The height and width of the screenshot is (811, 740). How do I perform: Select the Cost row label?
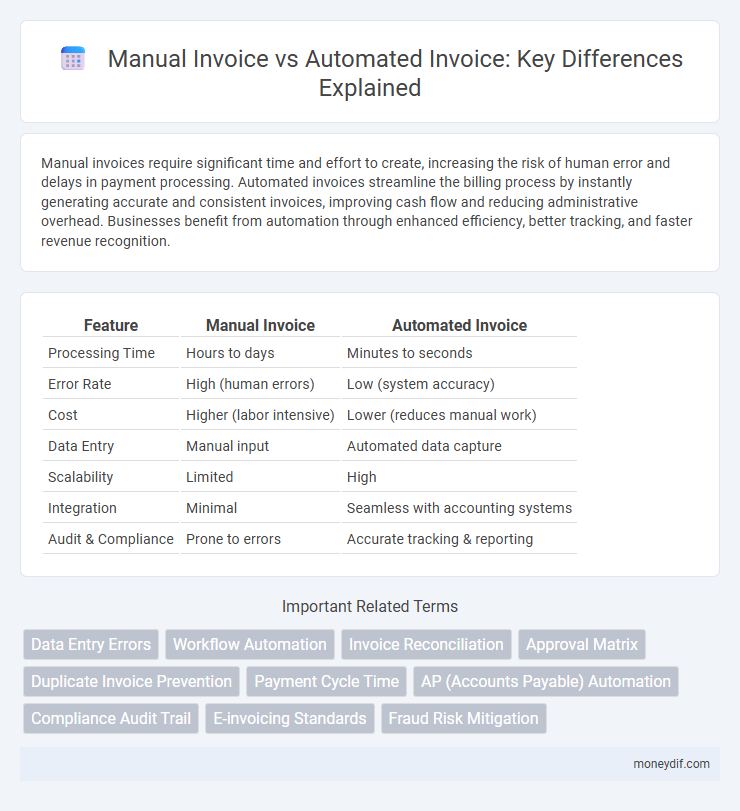[111, 415]
